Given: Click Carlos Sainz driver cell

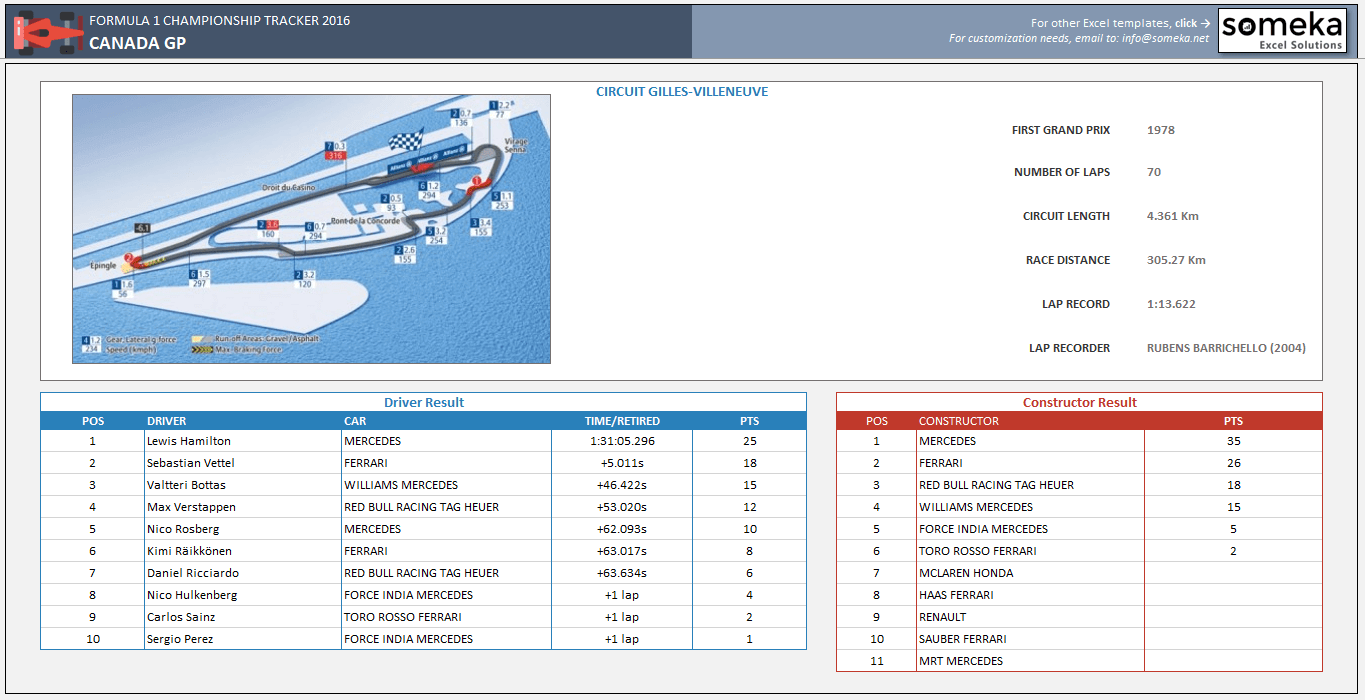Looking at the screenshot, I should (x=243, y=617).
